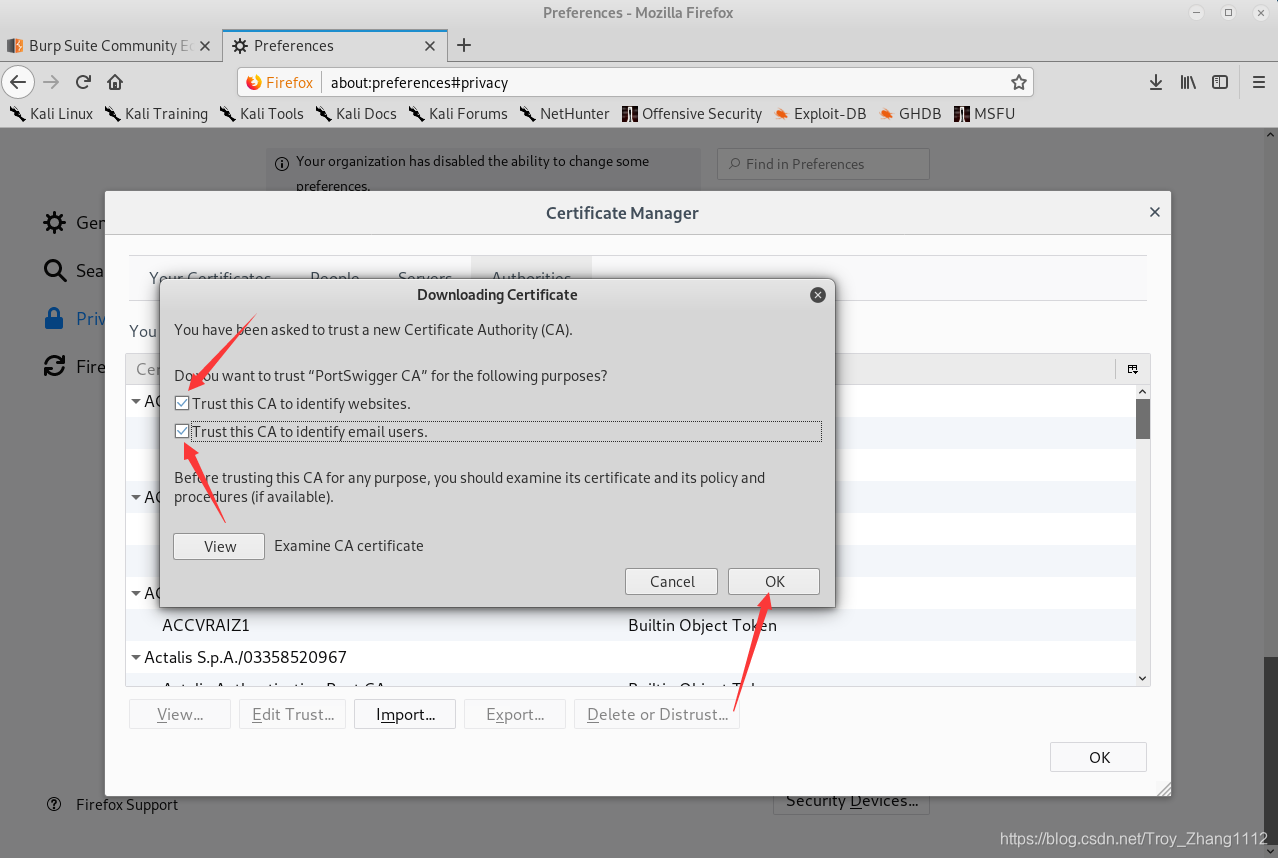The image size is (1278, 858).
Task: Open the Exploit-DB bookmark
Action: tap(819, 114)
